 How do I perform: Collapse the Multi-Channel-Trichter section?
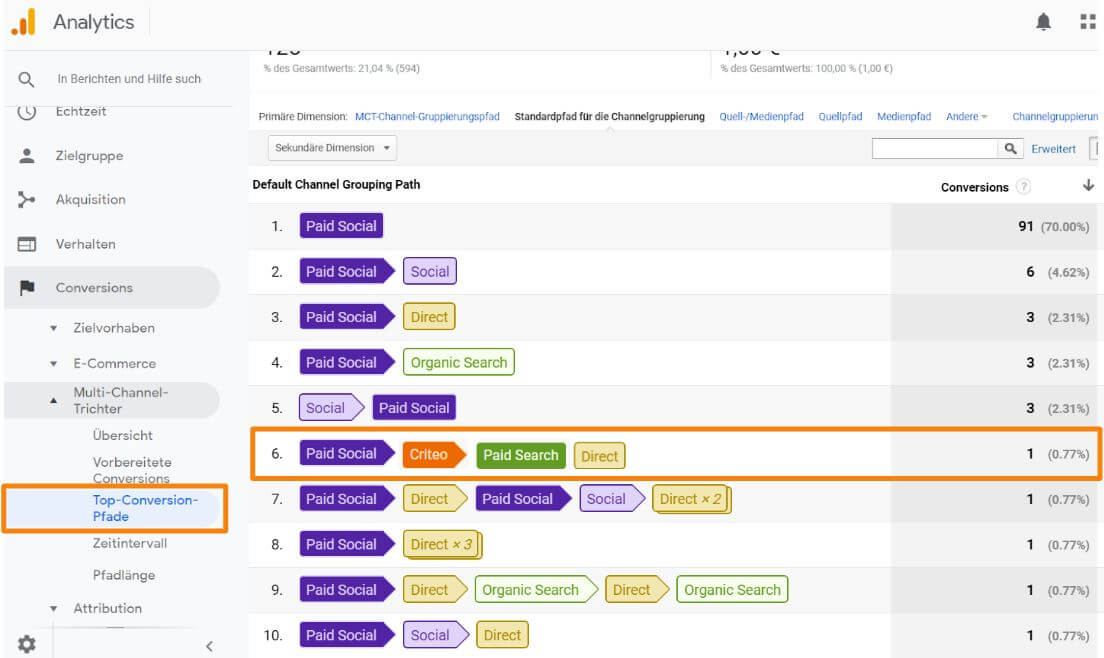tap(54, 400)
